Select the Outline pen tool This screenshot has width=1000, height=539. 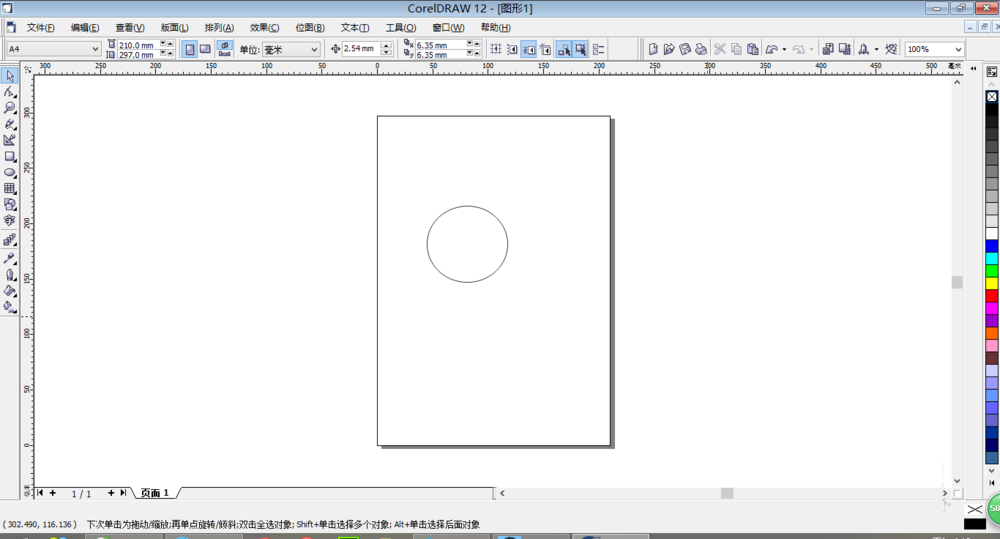10,275
